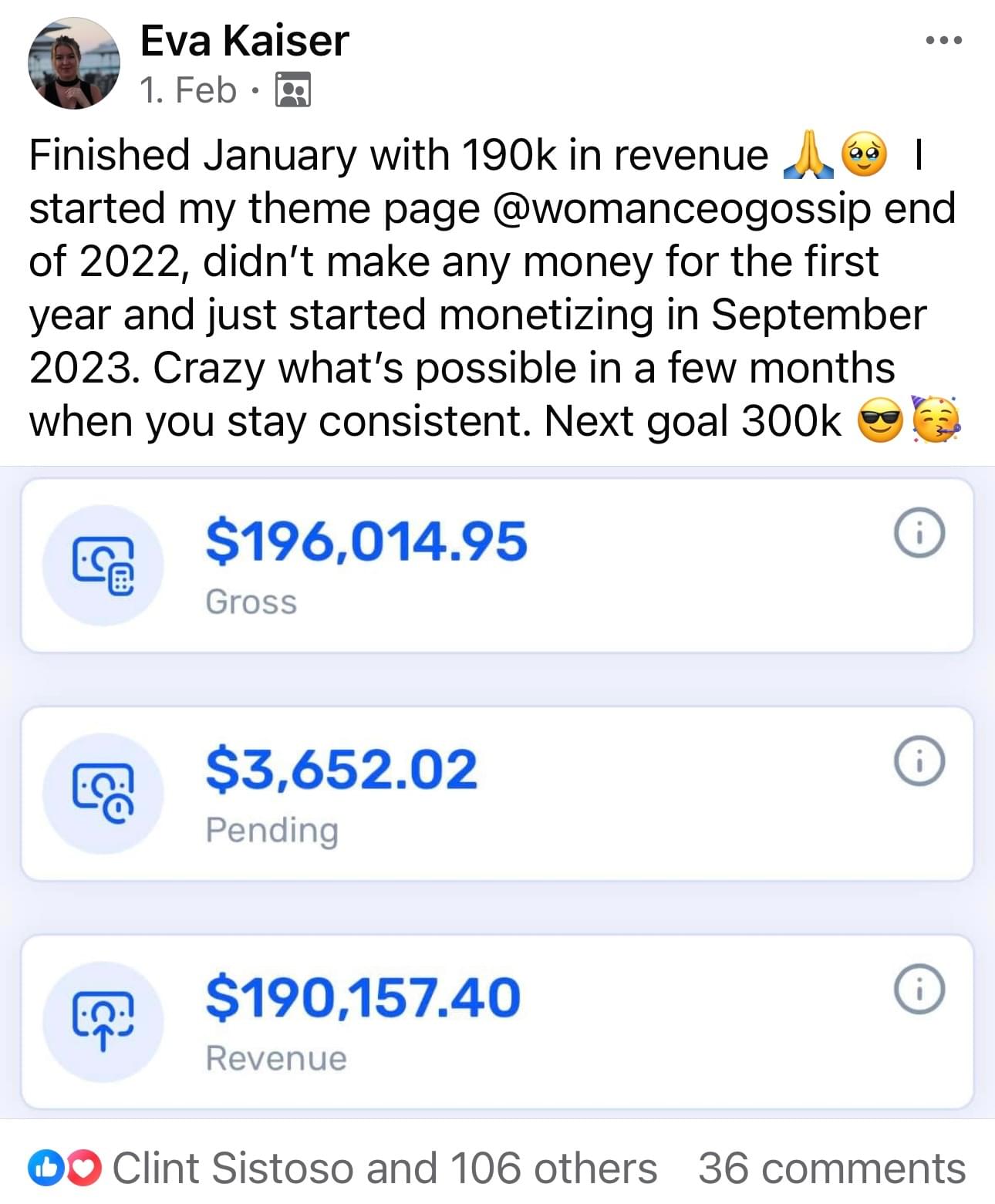Select the $190,157.40 Revenue card
Screen dimensions: 995x1204
tap(497, 1022)
